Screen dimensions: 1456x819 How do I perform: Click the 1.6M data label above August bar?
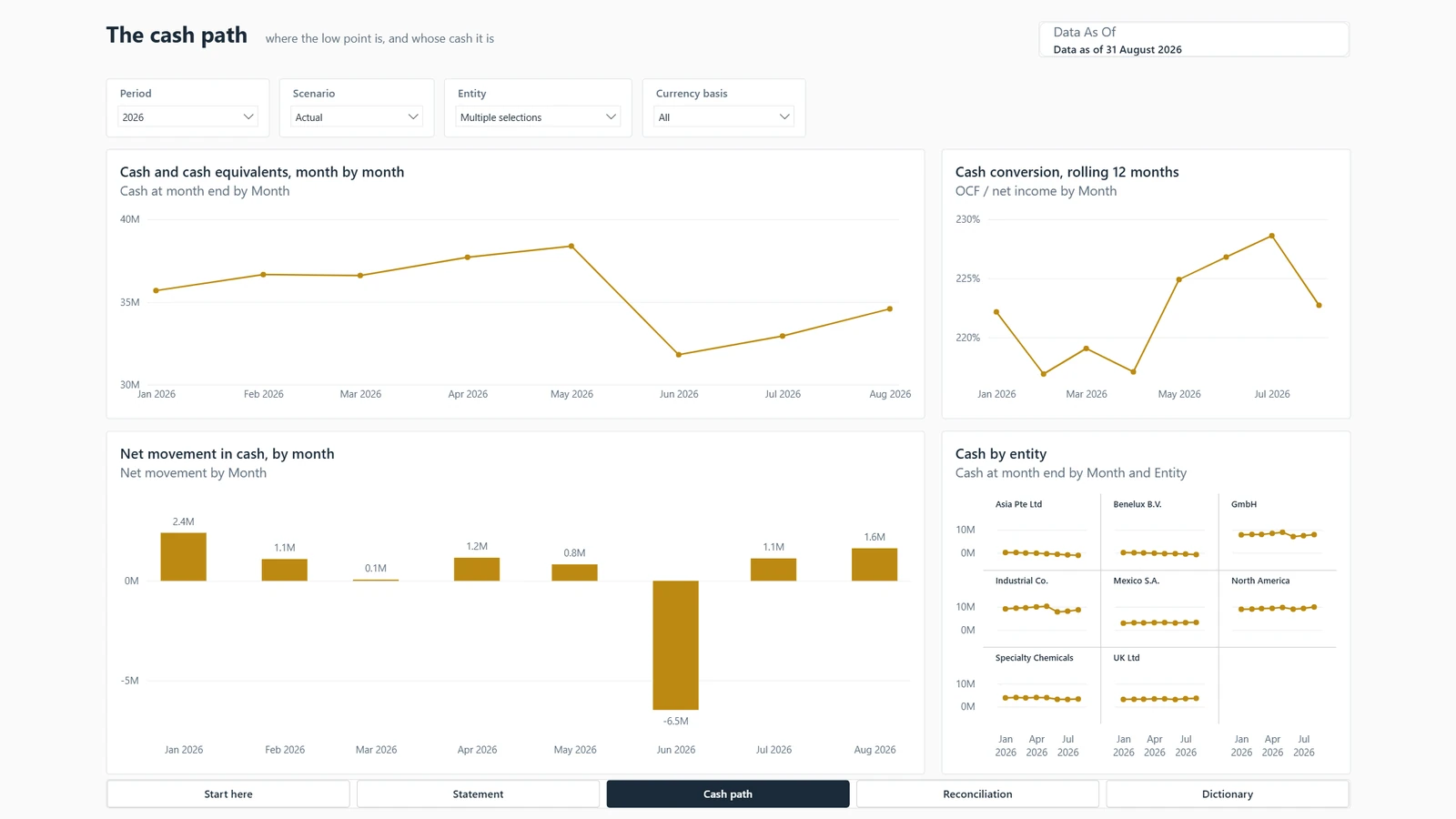point(875,537)
